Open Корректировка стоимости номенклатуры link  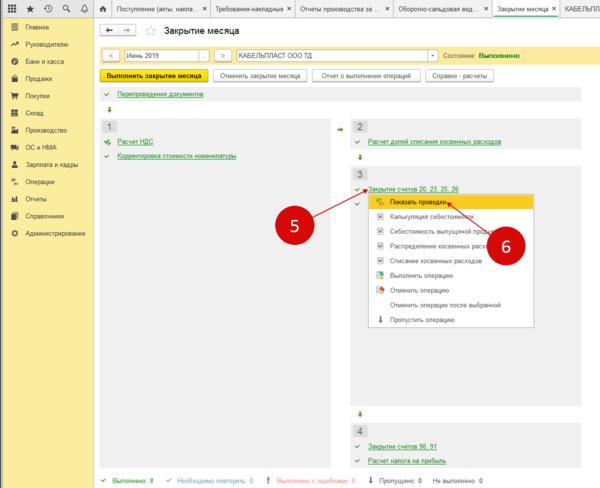176,156
